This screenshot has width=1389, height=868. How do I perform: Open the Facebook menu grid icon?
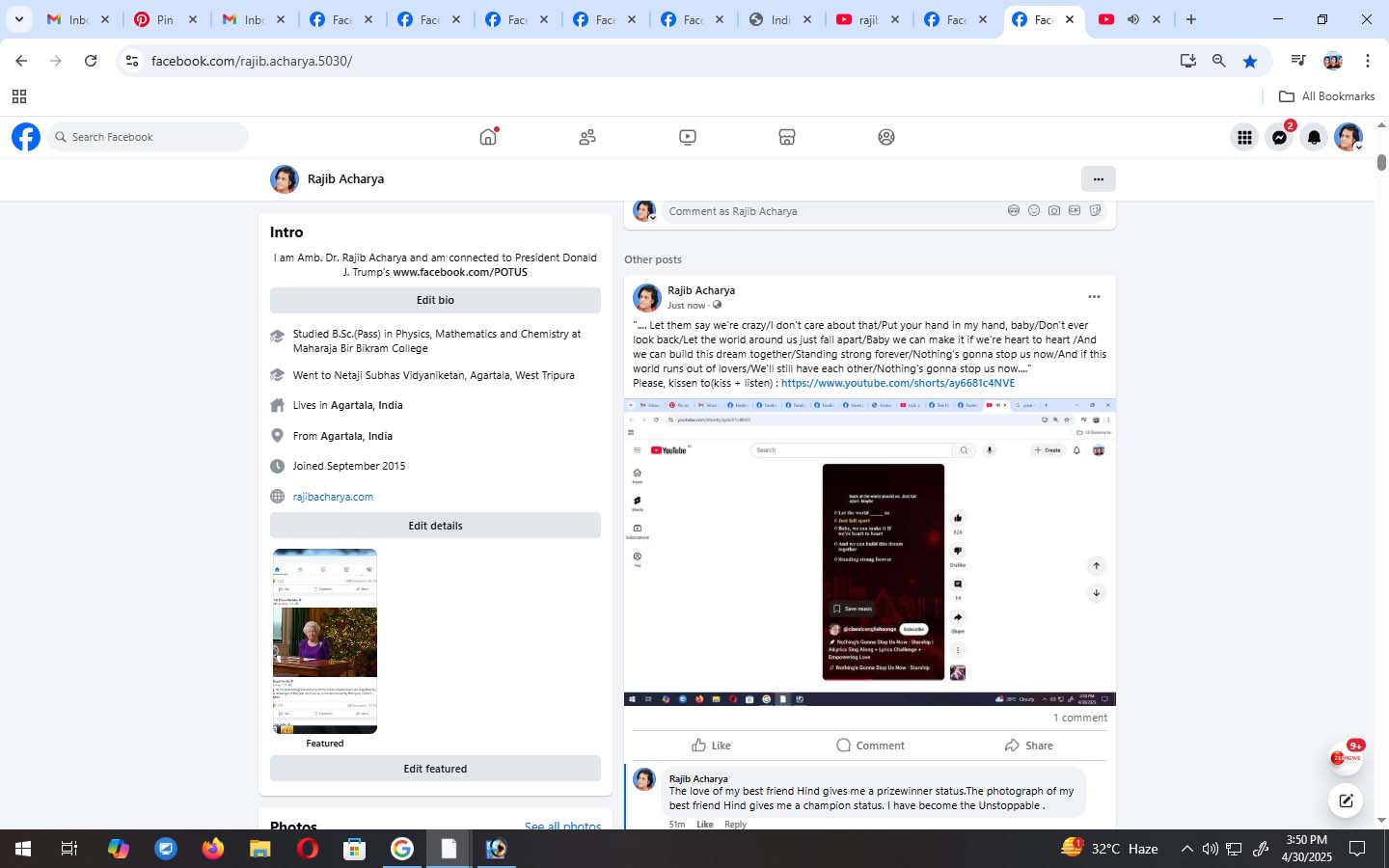pos(1244,137)
